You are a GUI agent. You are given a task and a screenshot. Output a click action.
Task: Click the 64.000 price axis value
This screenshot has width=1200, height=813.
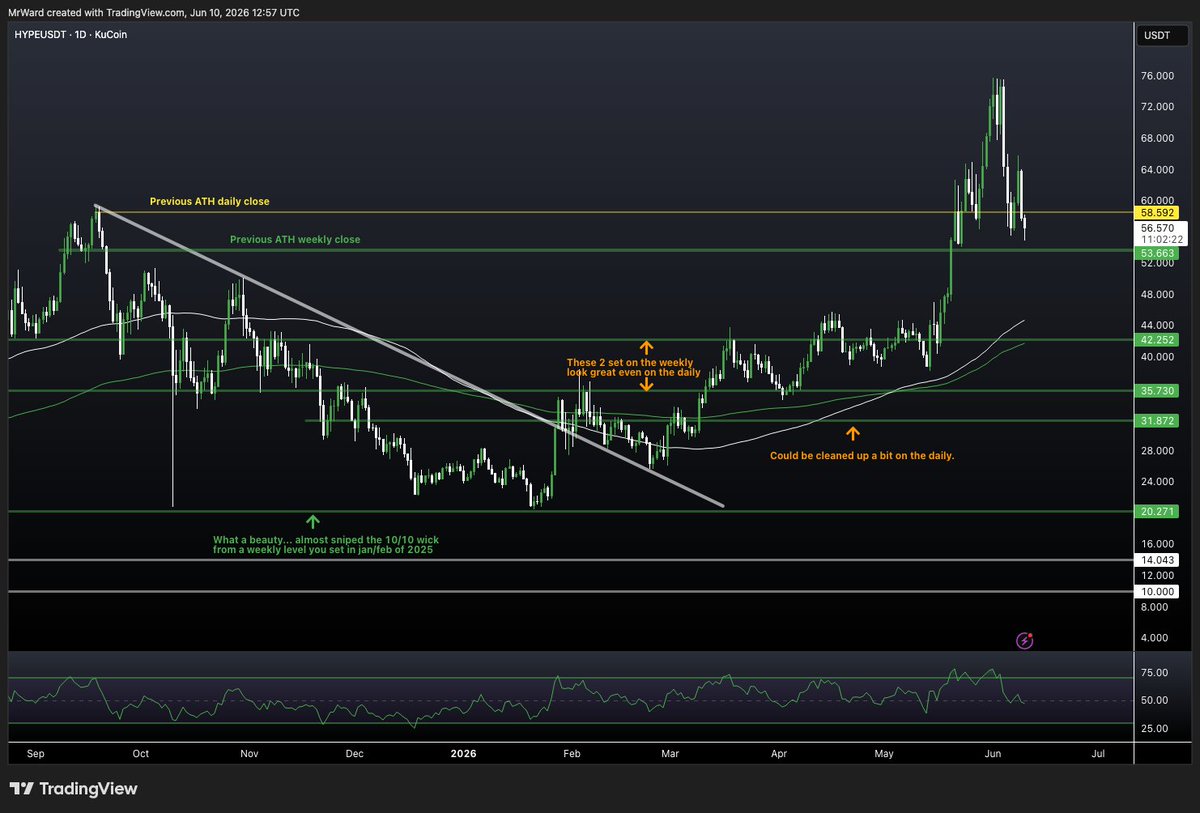coord(1157,169)
